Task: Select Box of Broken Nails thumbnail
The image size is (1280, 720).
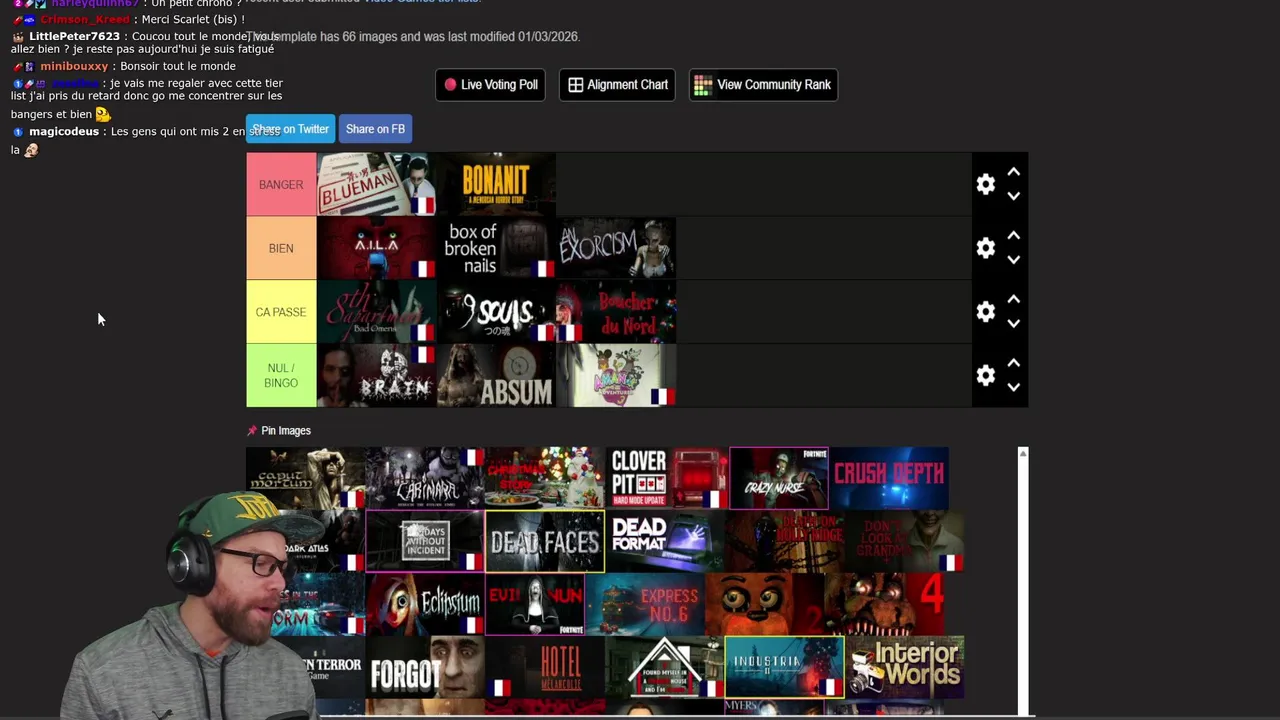Action: (496, 248)
